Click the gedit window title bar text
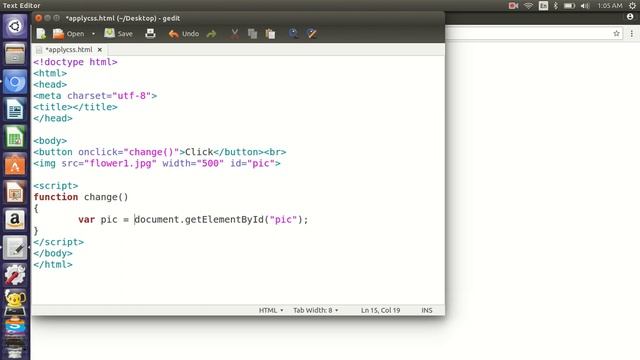Viewport: 640px width, 360px height. pyautogui.click(x=123, y=18)
